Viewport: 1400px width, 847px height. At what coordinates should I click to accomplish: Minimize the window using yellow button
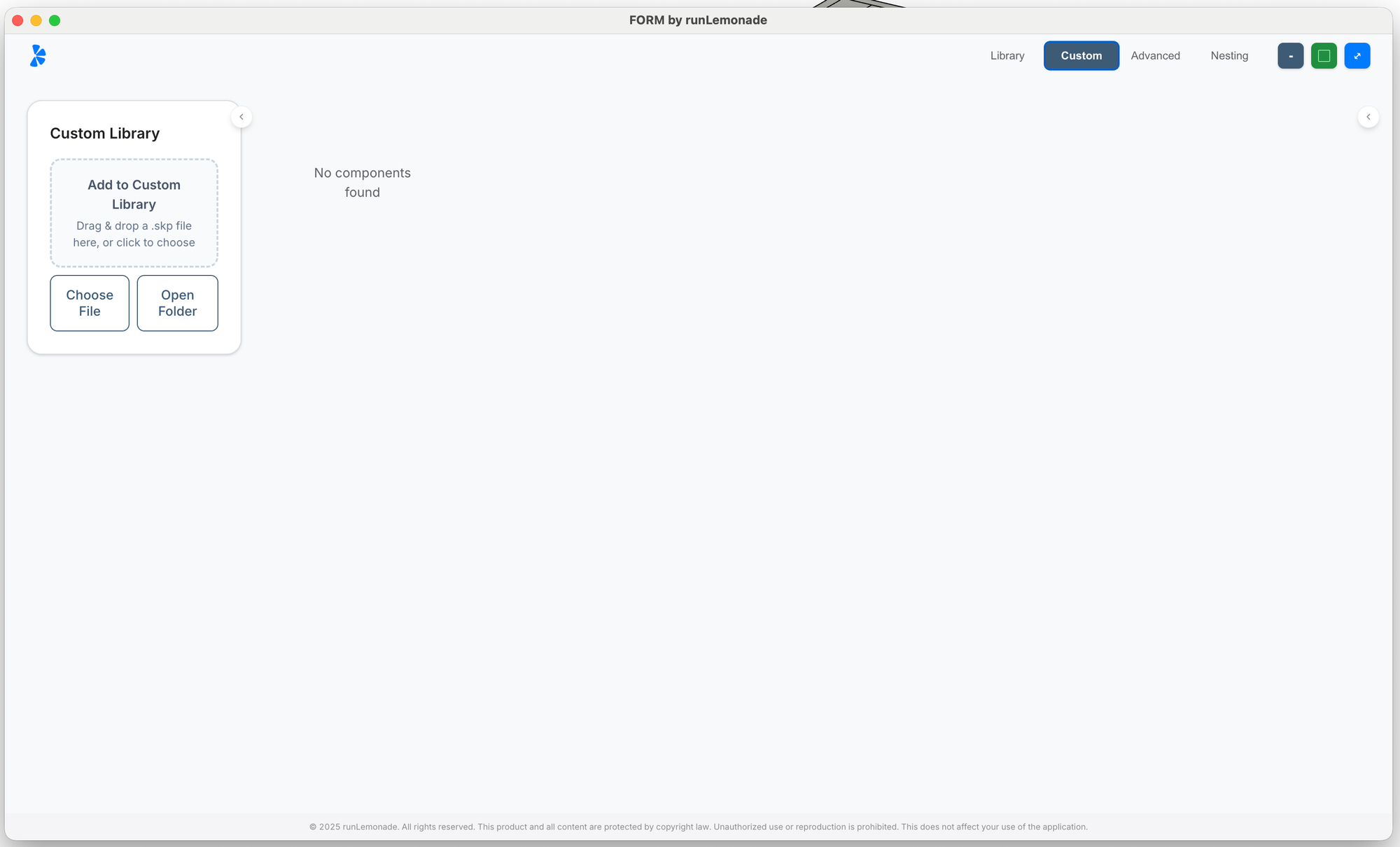pyautogui.click(x=36, y=20)
